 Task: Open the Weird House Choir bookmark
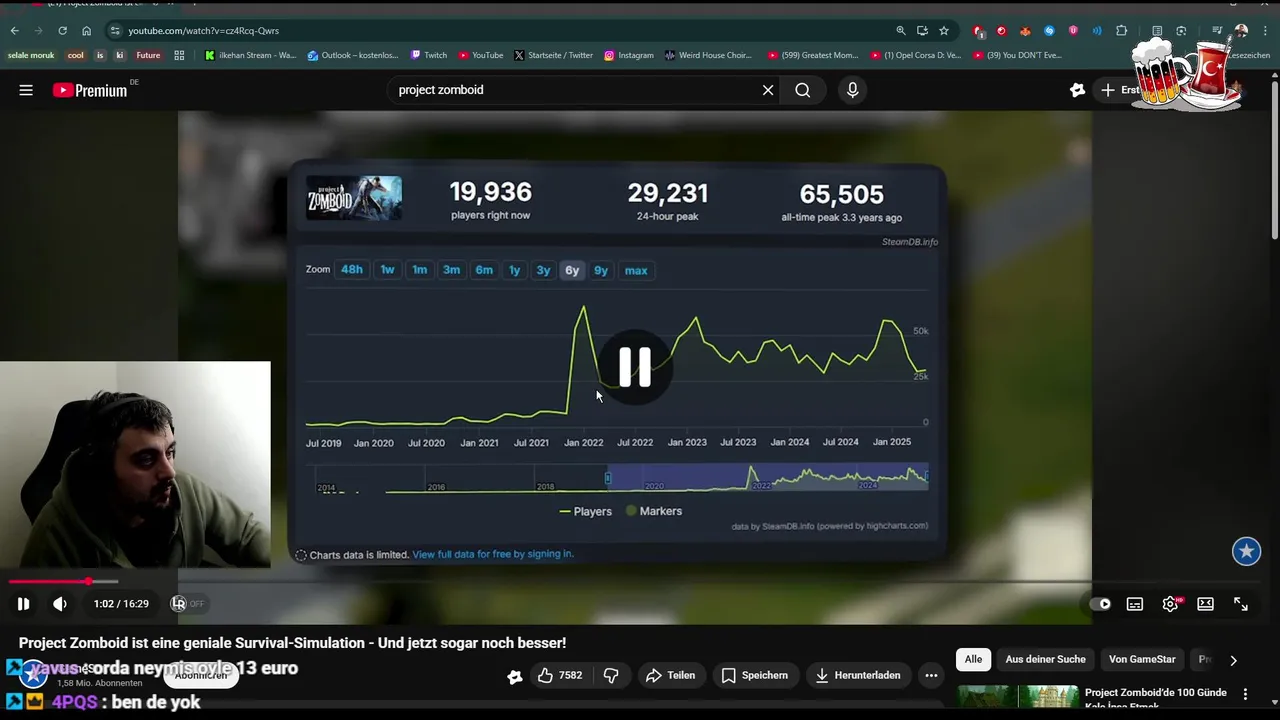[x=708, y=55]
